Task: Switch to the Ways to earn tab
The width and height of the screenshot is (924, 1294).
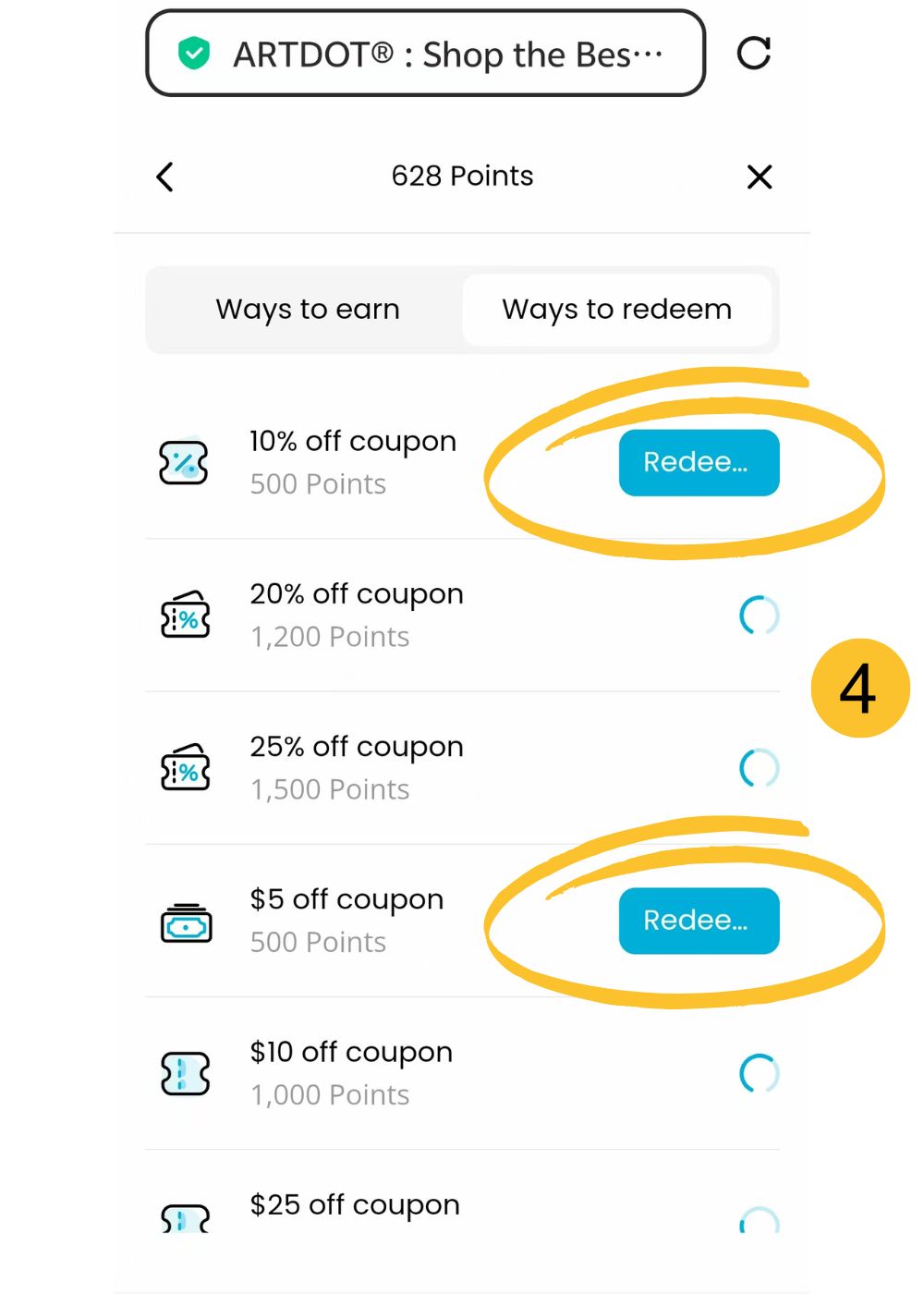Action: 308,310
